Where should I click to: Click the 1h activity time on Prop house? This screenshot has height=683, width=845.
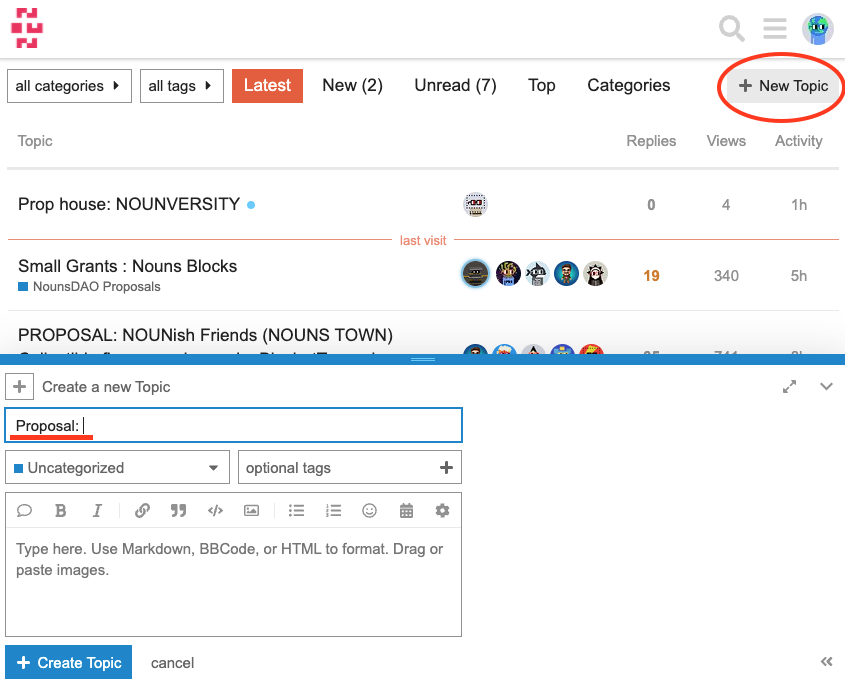[x=799, y=205]
